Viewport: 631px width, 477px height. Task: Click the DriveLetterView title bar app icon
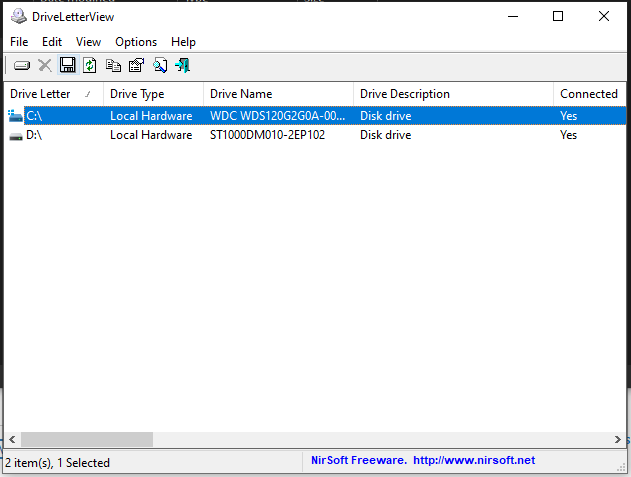tap(19, 17)
